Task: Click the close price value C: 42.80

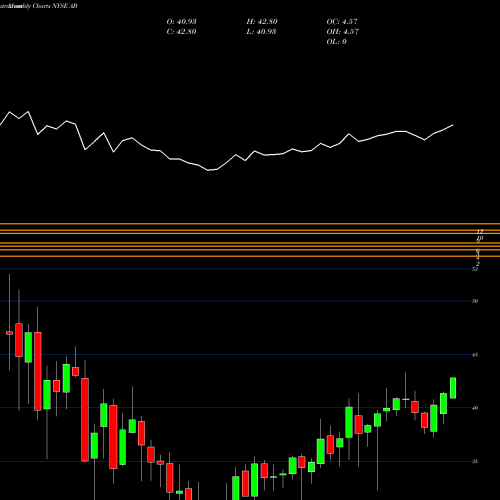Action: click(181, 32)
